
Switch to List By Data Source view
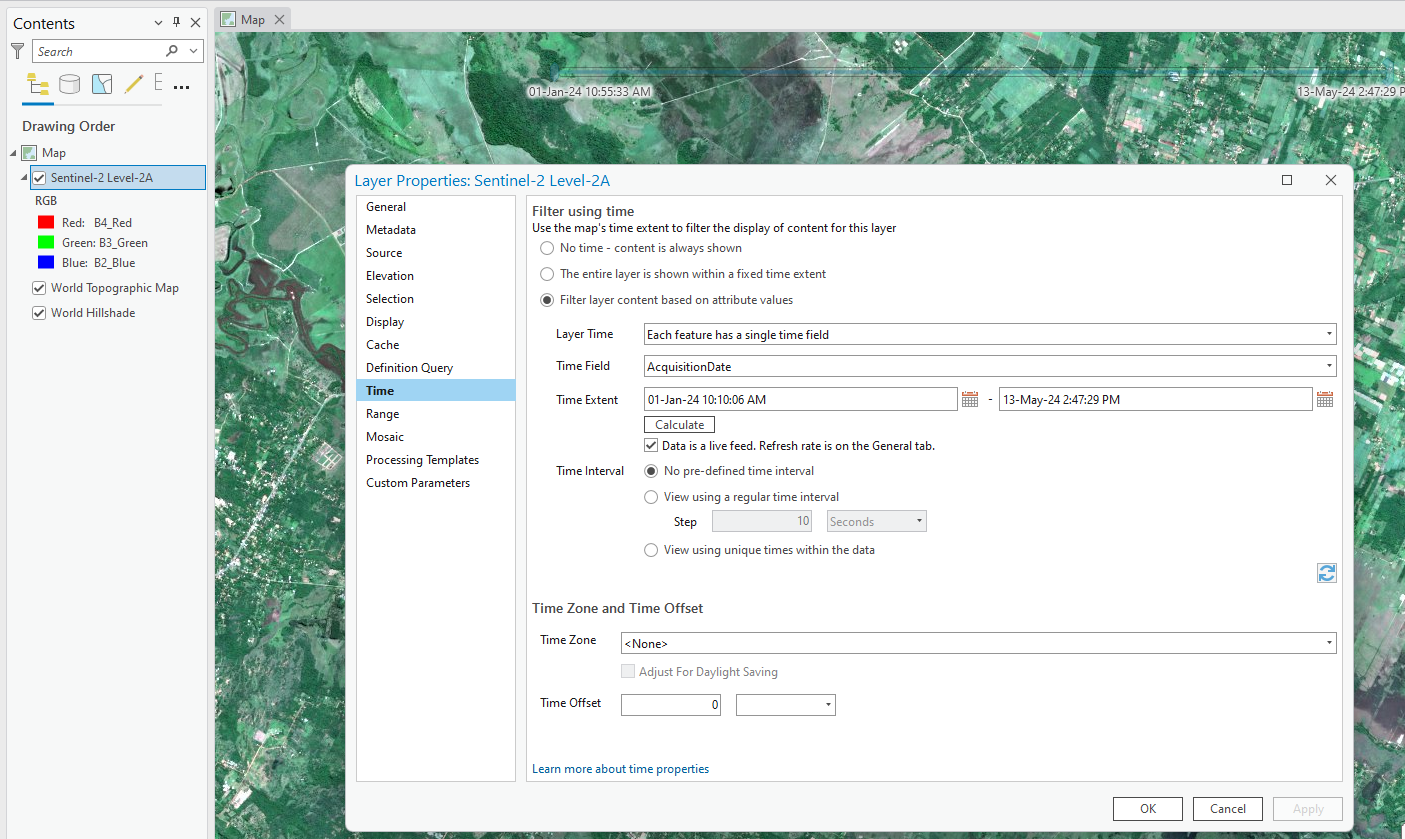pos(69,84)
